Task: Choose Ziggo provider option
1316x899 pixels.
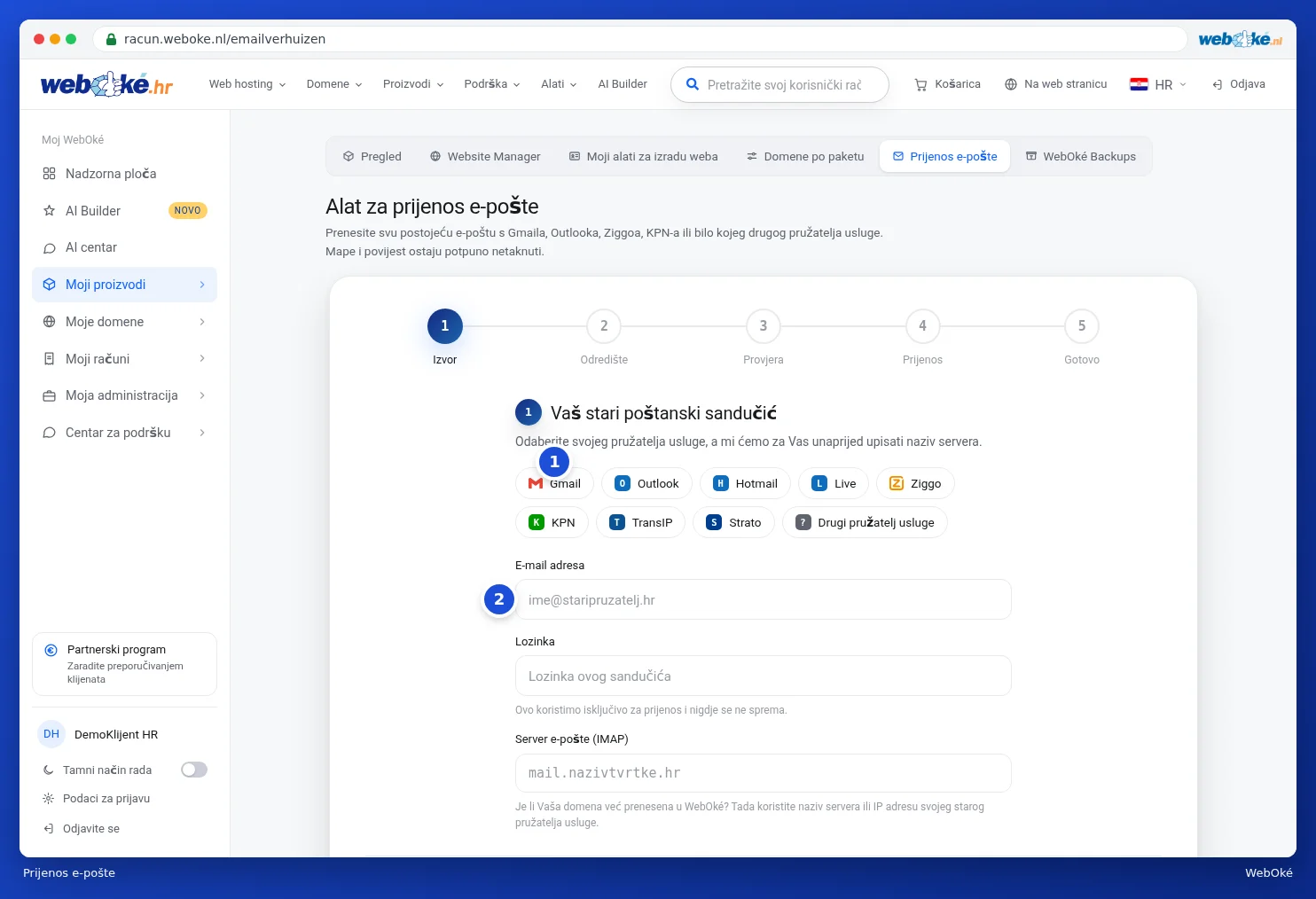Action: coord(915,483)
